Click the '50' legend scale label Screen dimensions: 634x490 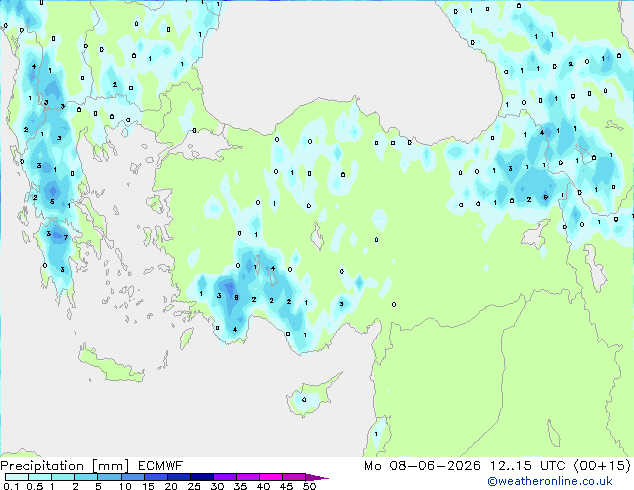[309, 486]
